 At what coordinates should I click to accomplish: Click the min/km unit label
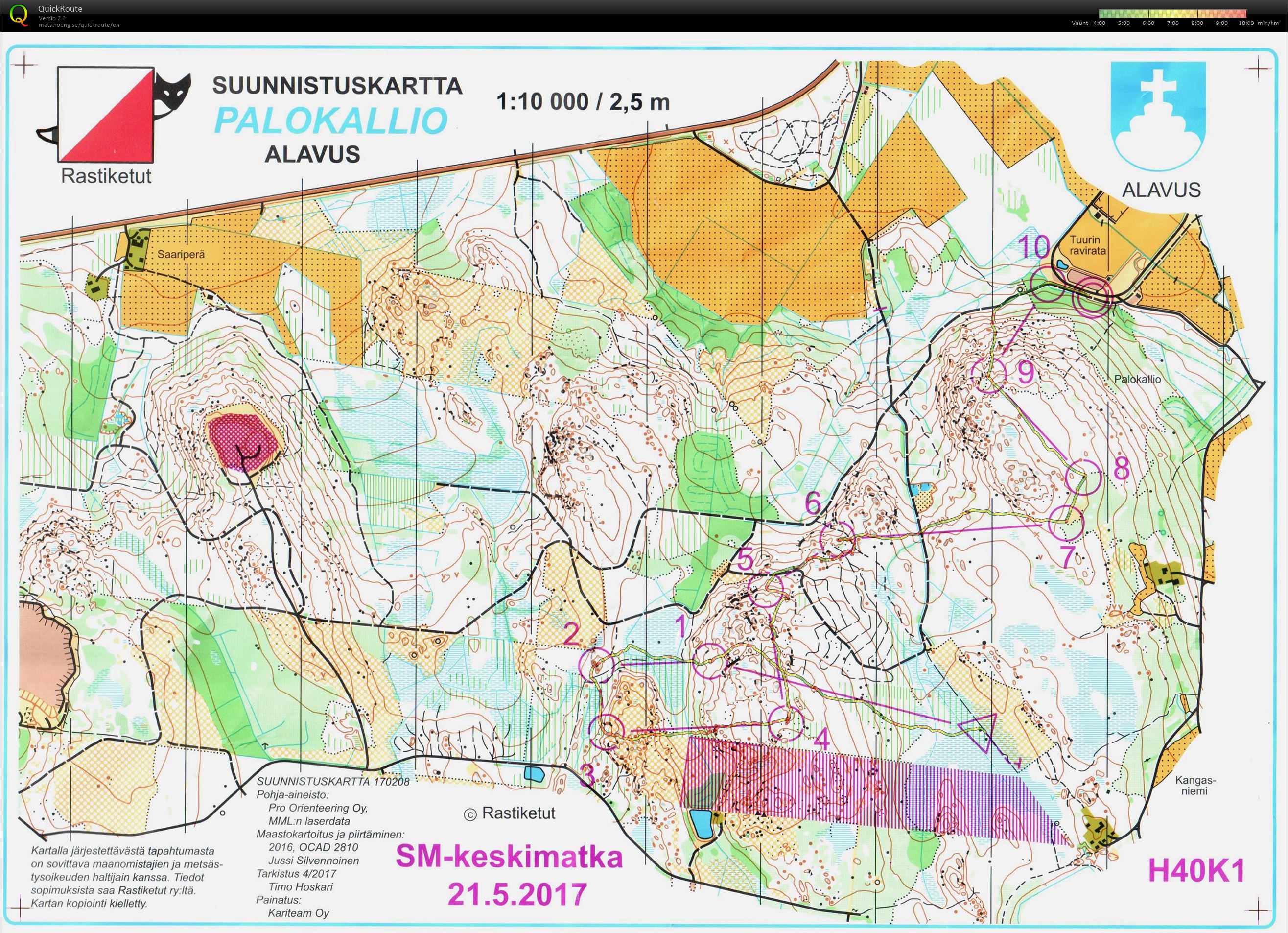click(1267, 24)
